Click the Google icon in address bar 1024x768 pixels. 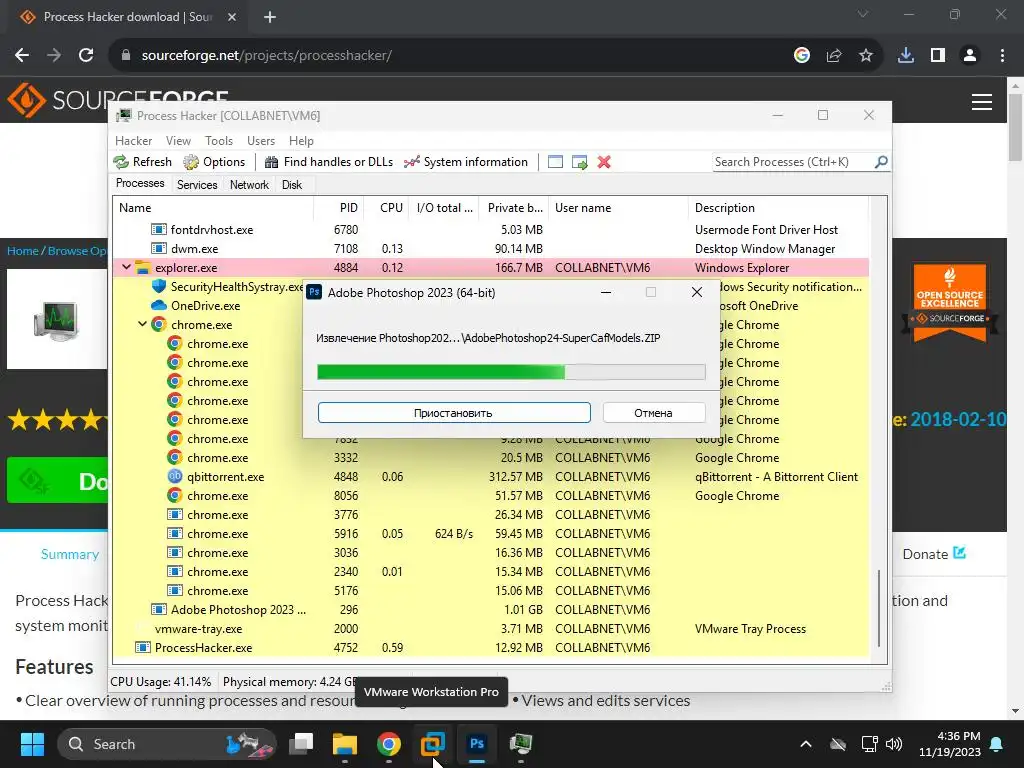point(802,56)
